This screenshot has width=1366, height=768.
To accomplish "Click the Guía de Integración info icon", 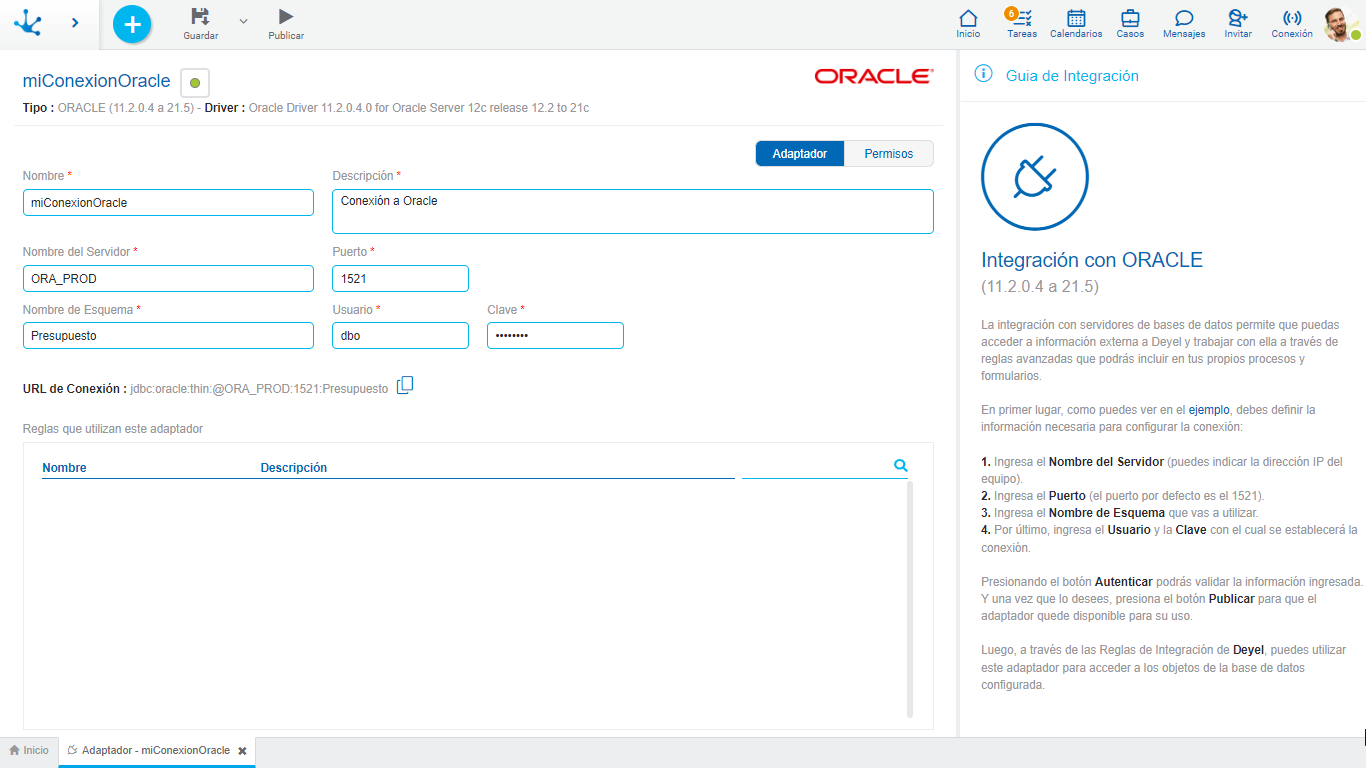I will 984,74.
